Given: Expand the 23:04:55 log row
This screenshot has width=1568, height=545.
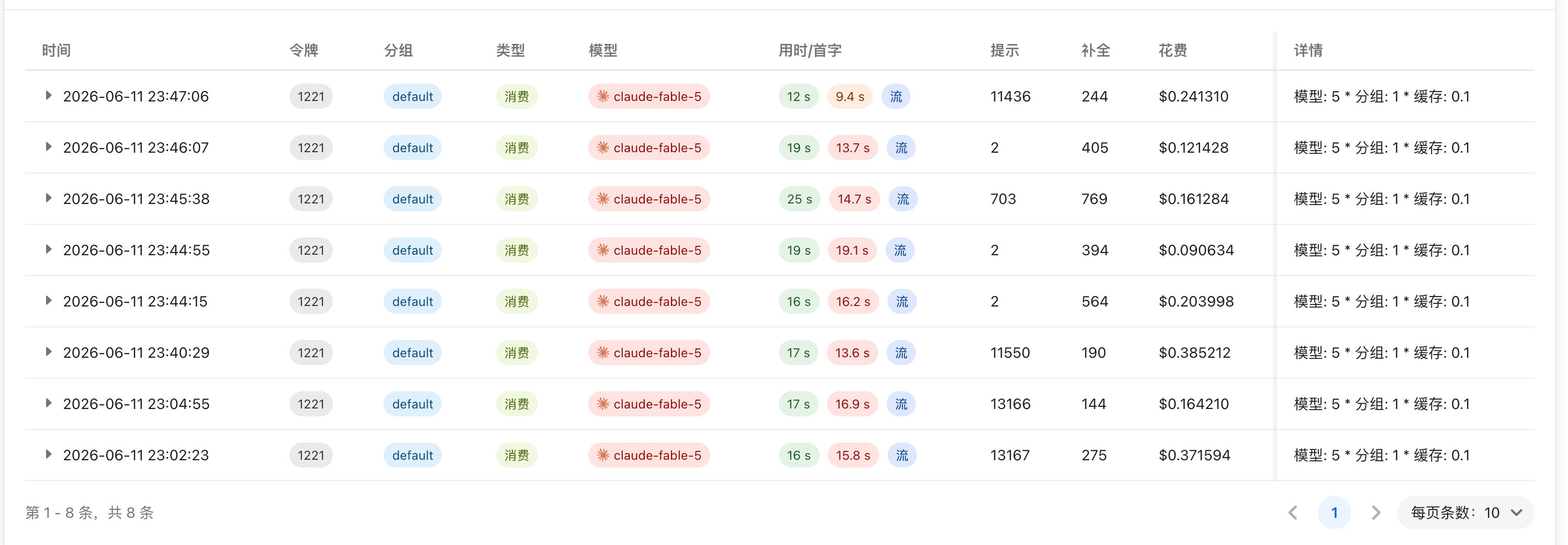Looking at the screenshot, I should (48, 403).
